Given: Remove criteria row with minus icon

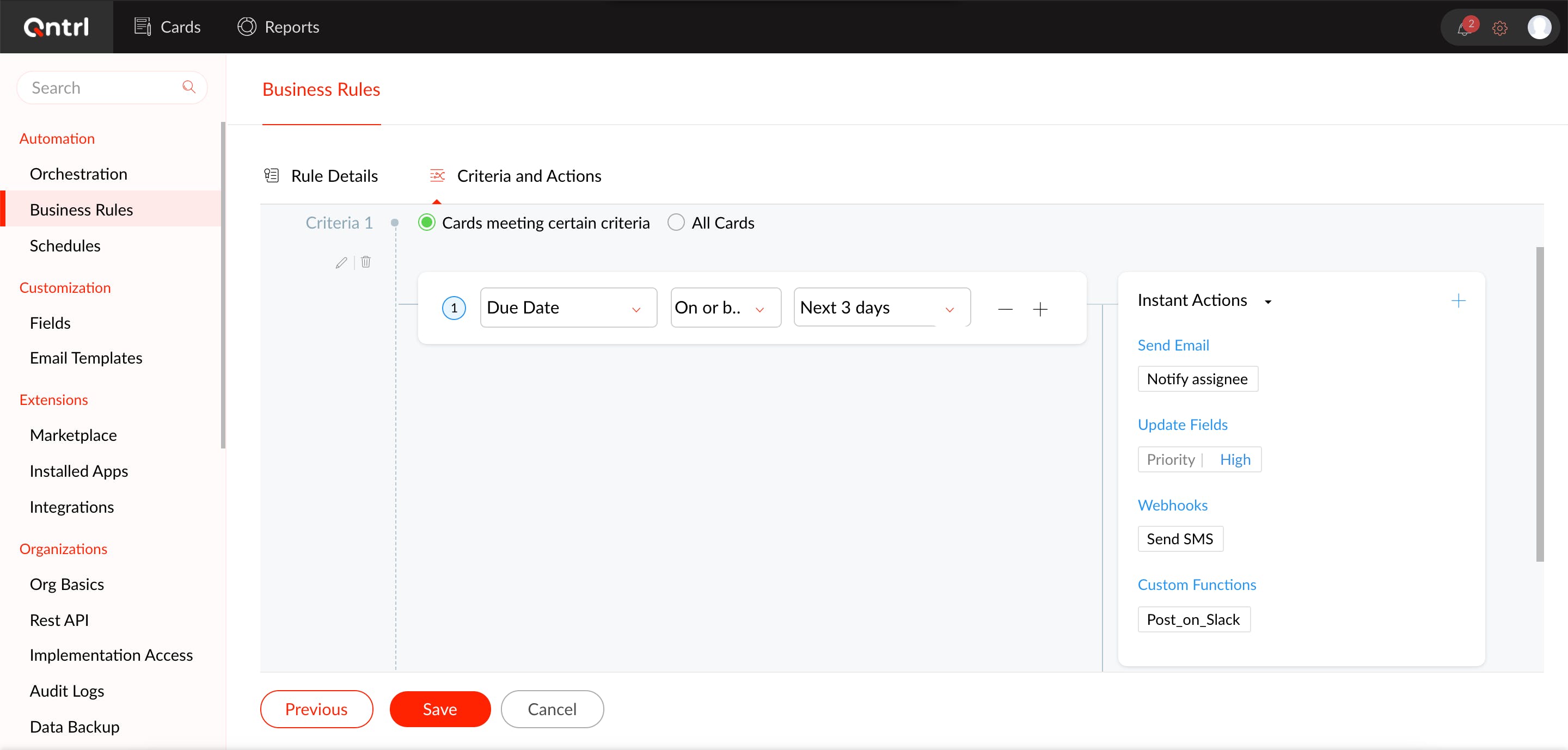Looking at the screenshot, I should click(x=1005, y=310).
